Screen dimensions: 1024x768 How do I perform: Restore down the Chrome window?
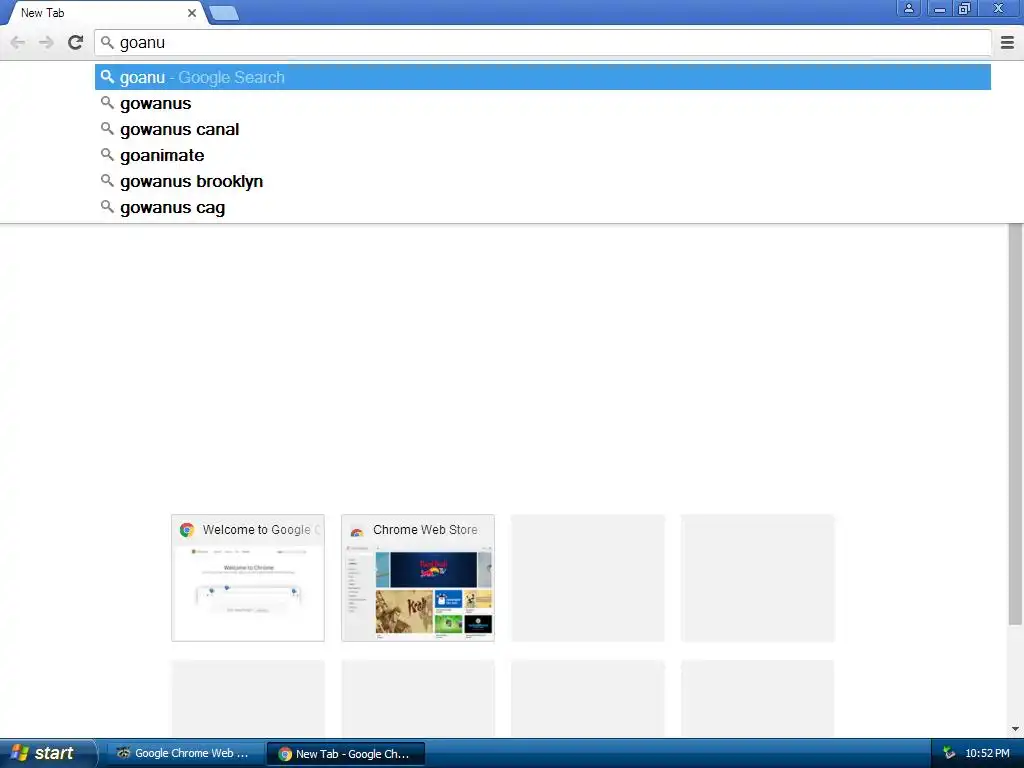965,8
